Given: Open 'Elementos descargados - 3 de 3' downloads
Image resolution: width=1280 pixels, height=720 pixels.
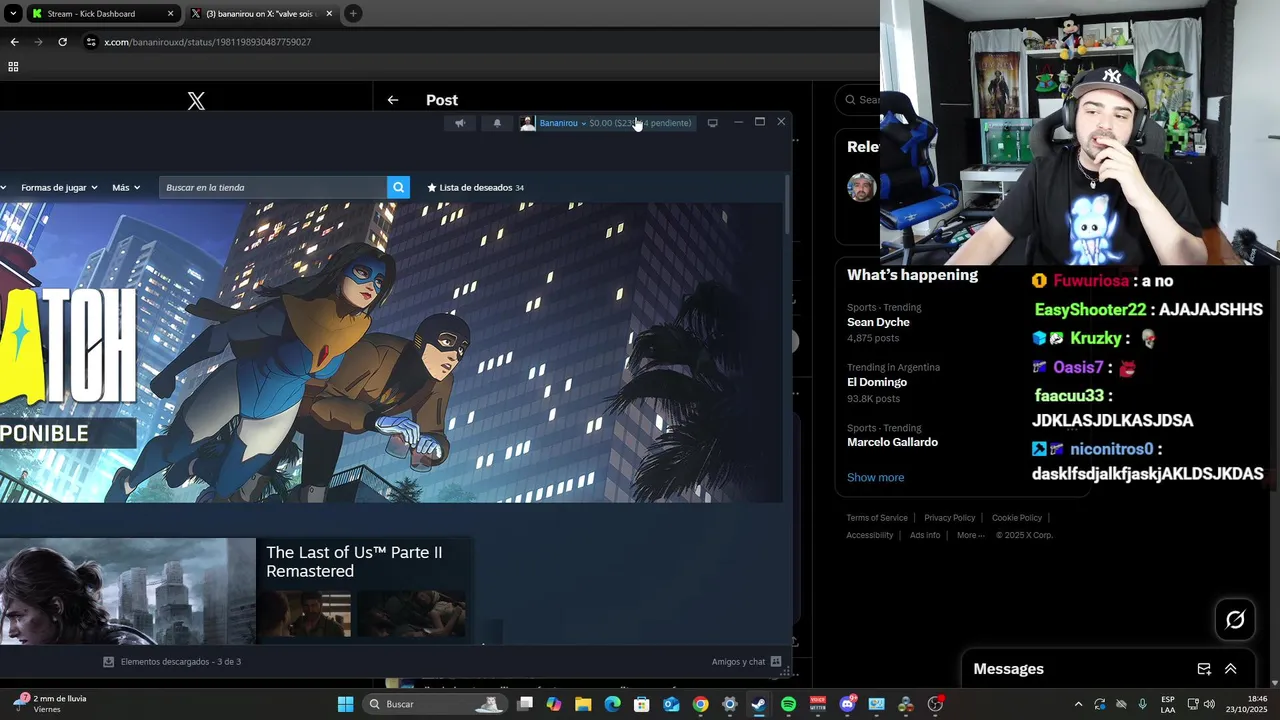Looking at the screenshot, I should (172, 662).
